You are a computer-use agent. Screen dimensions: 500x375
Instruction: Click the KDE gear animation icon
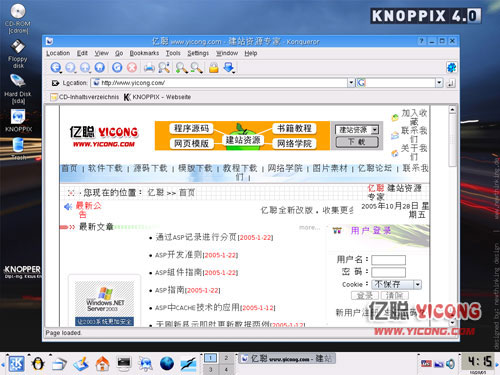click(451, 68)
